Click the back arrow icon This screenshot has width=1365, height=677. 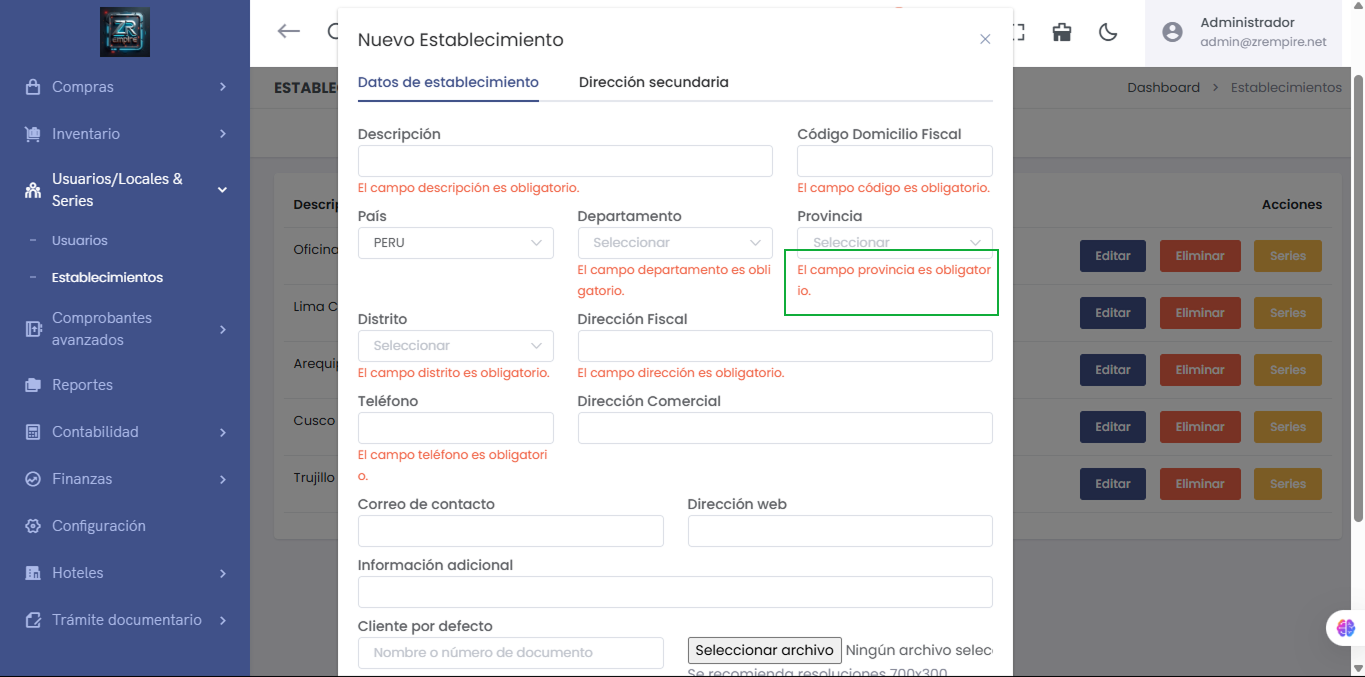[288, 31]
